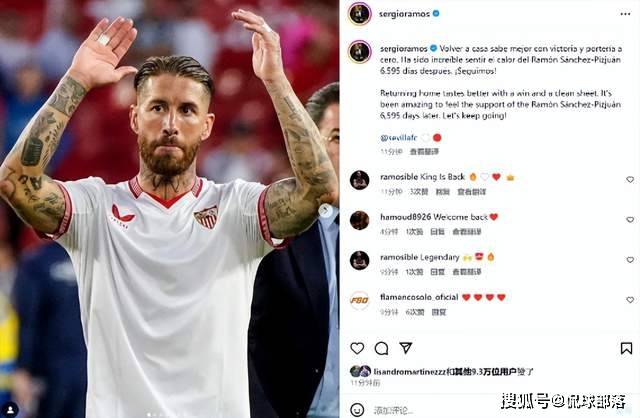This screenshot has width=640, height=418.
Task: Open emoji picker in comment box
Action: pyautogui.click(x=357, y=409)
